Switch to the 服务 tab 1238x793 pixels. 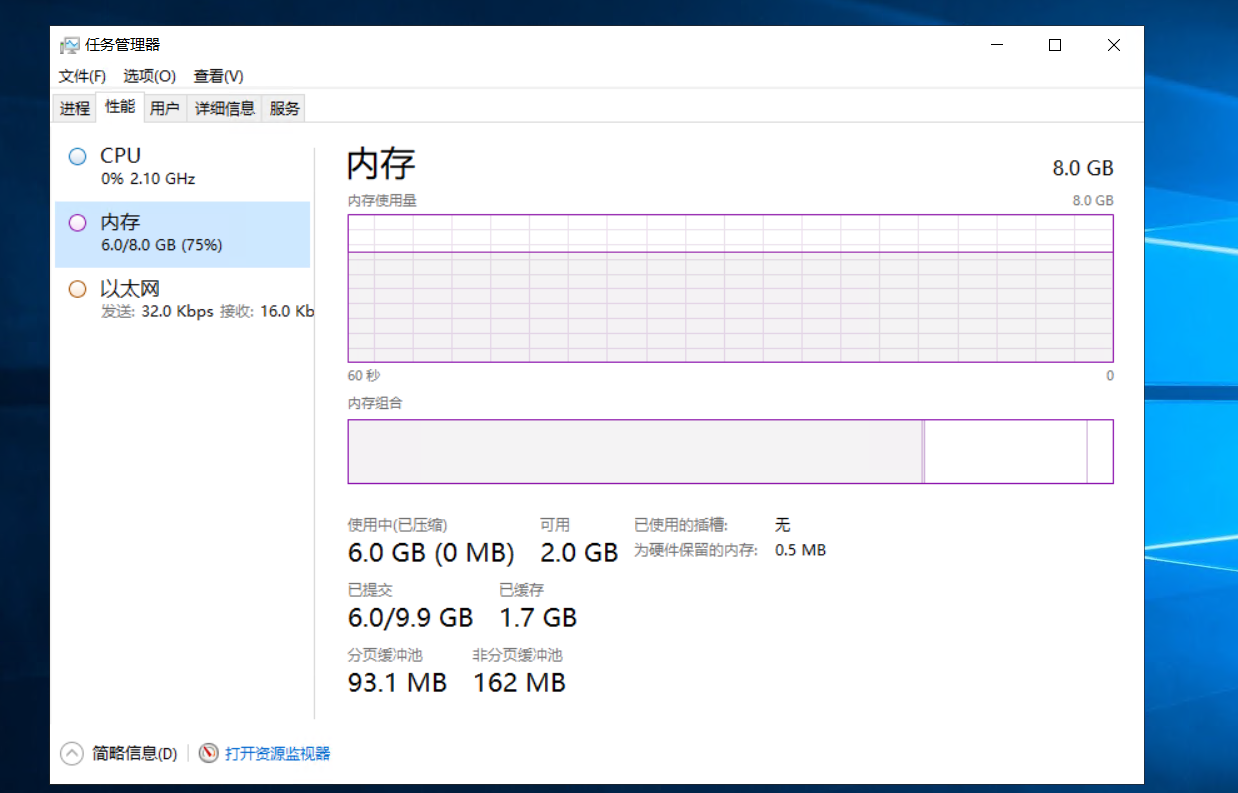(x=284, y=108)
